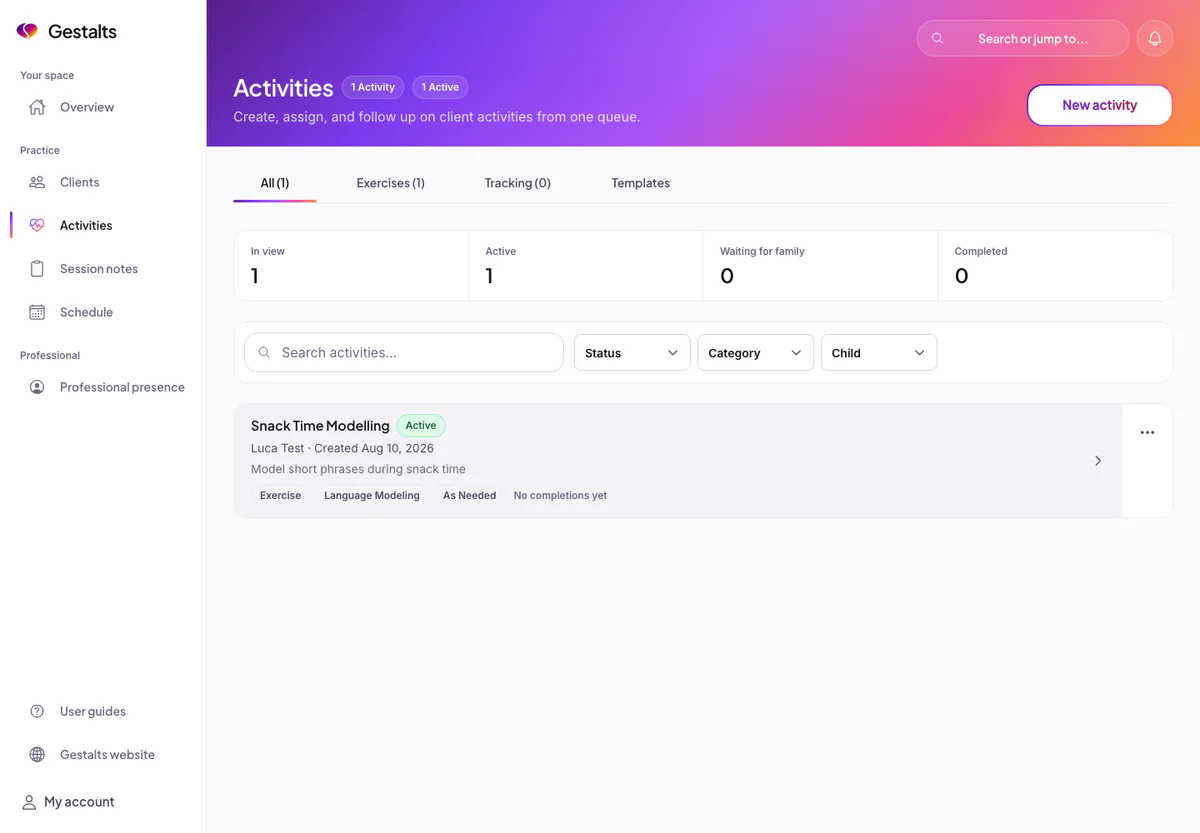The image size is (1200, 833).
Task: Click the Exercise tag on the activity card
Action: coord(280,495)
